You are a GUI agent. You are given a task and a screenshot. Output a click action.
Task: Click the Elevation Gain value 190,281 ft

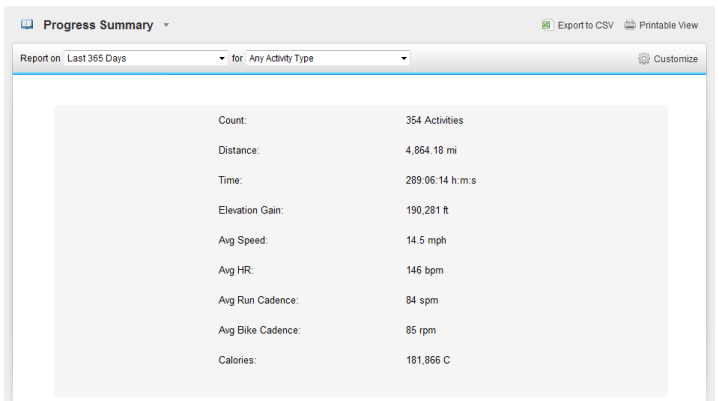coord(427,210)
